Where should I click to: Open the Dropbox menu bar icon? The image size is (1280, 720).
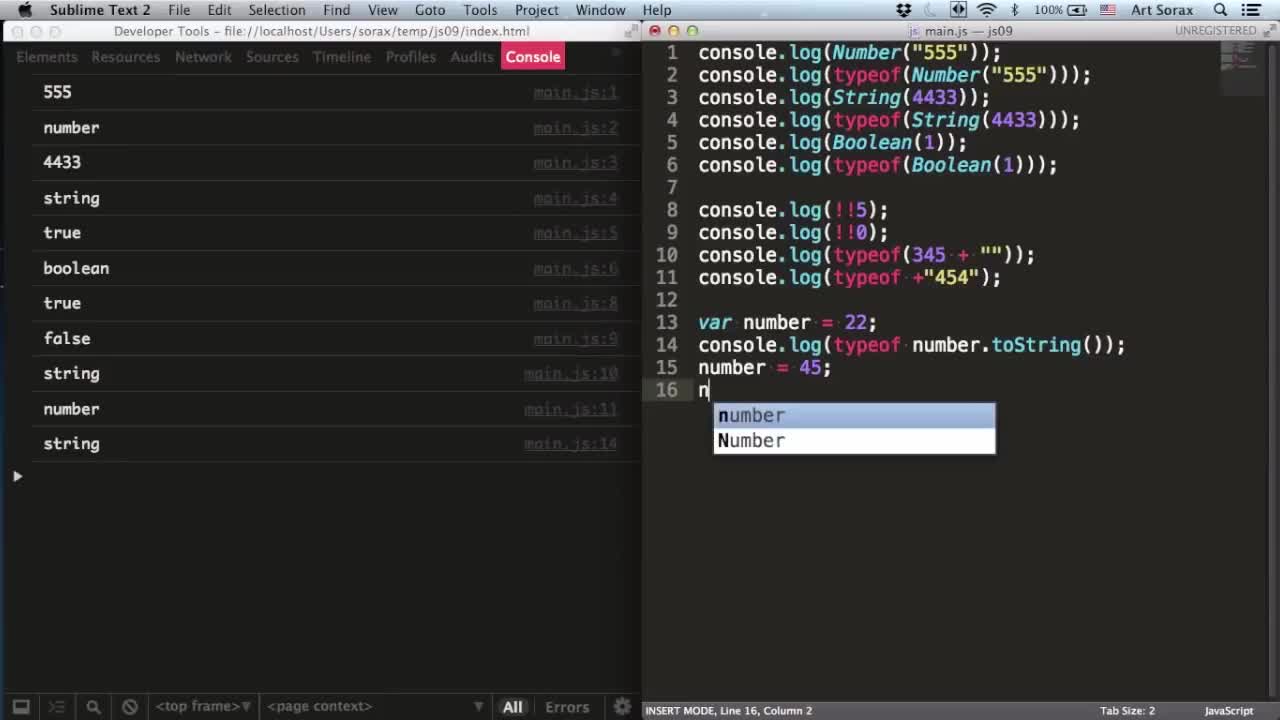[x=904, y=10]
